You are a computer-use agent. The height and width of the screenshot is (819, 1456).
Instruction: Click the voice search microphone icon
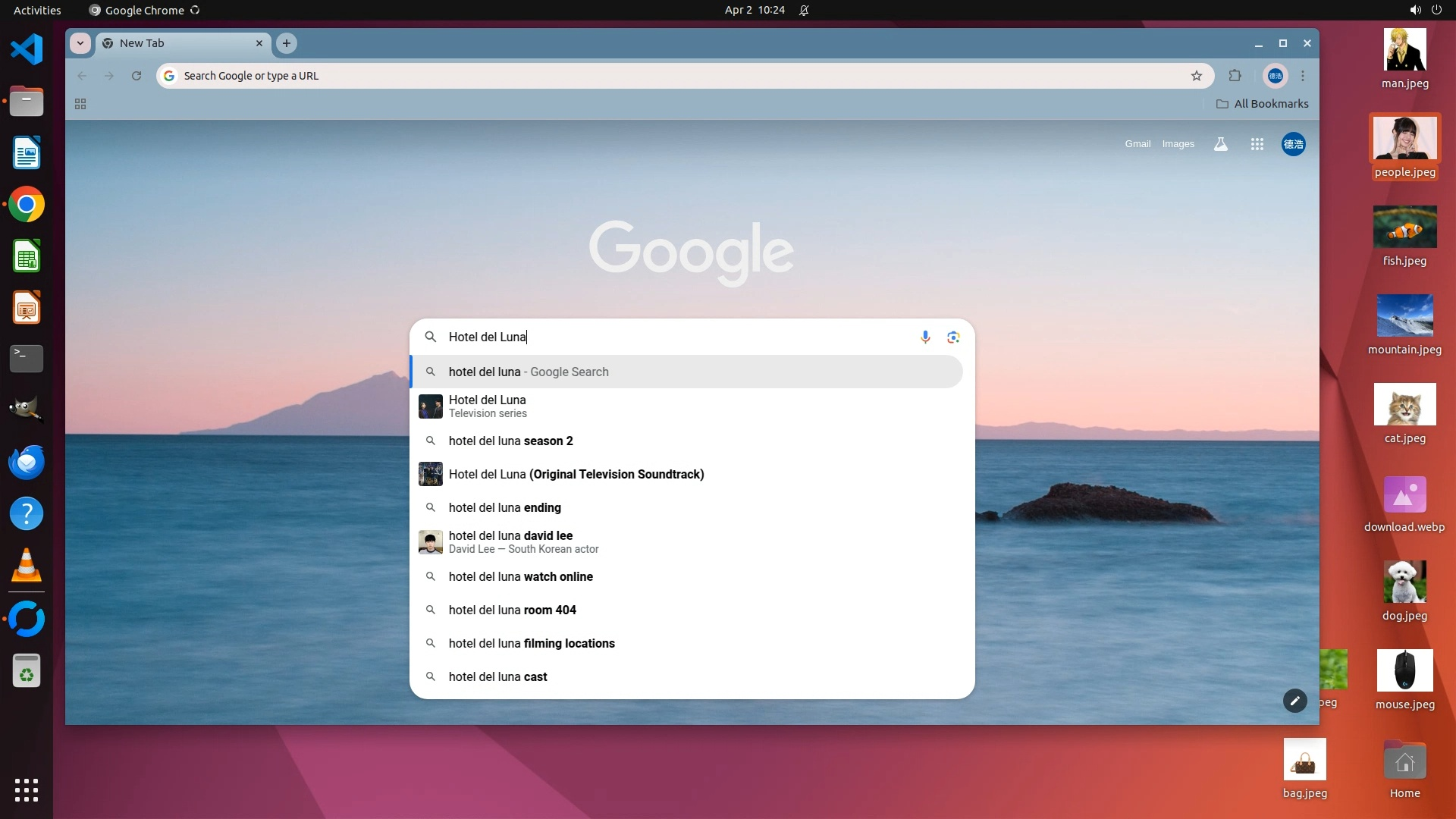pyautogui.click(x=925, y=337)
